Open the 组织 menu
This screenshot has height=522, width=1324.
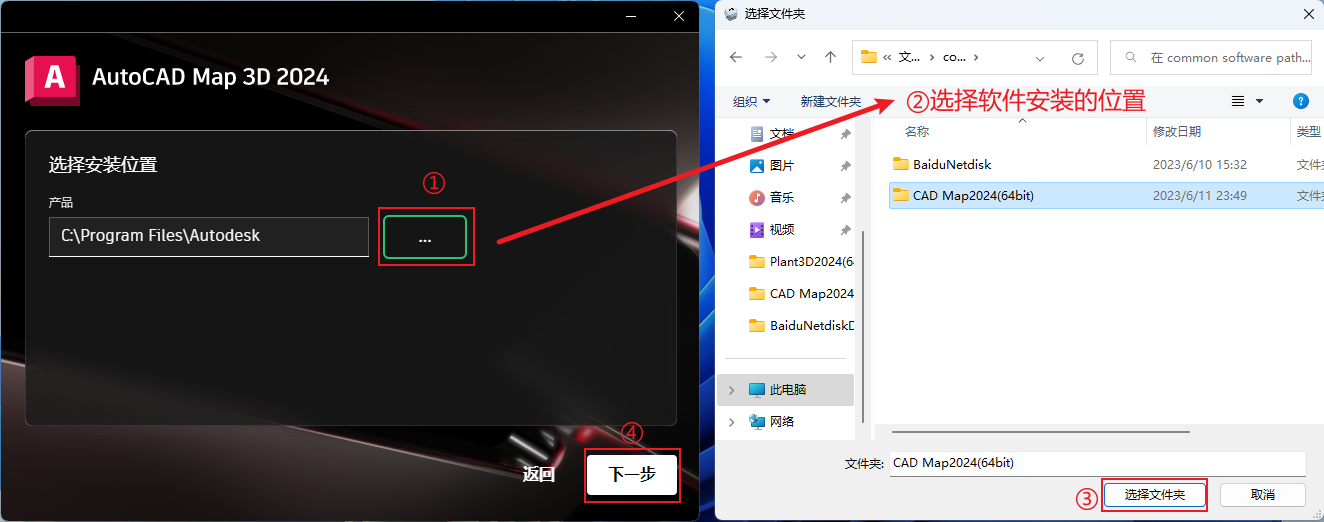752,101
